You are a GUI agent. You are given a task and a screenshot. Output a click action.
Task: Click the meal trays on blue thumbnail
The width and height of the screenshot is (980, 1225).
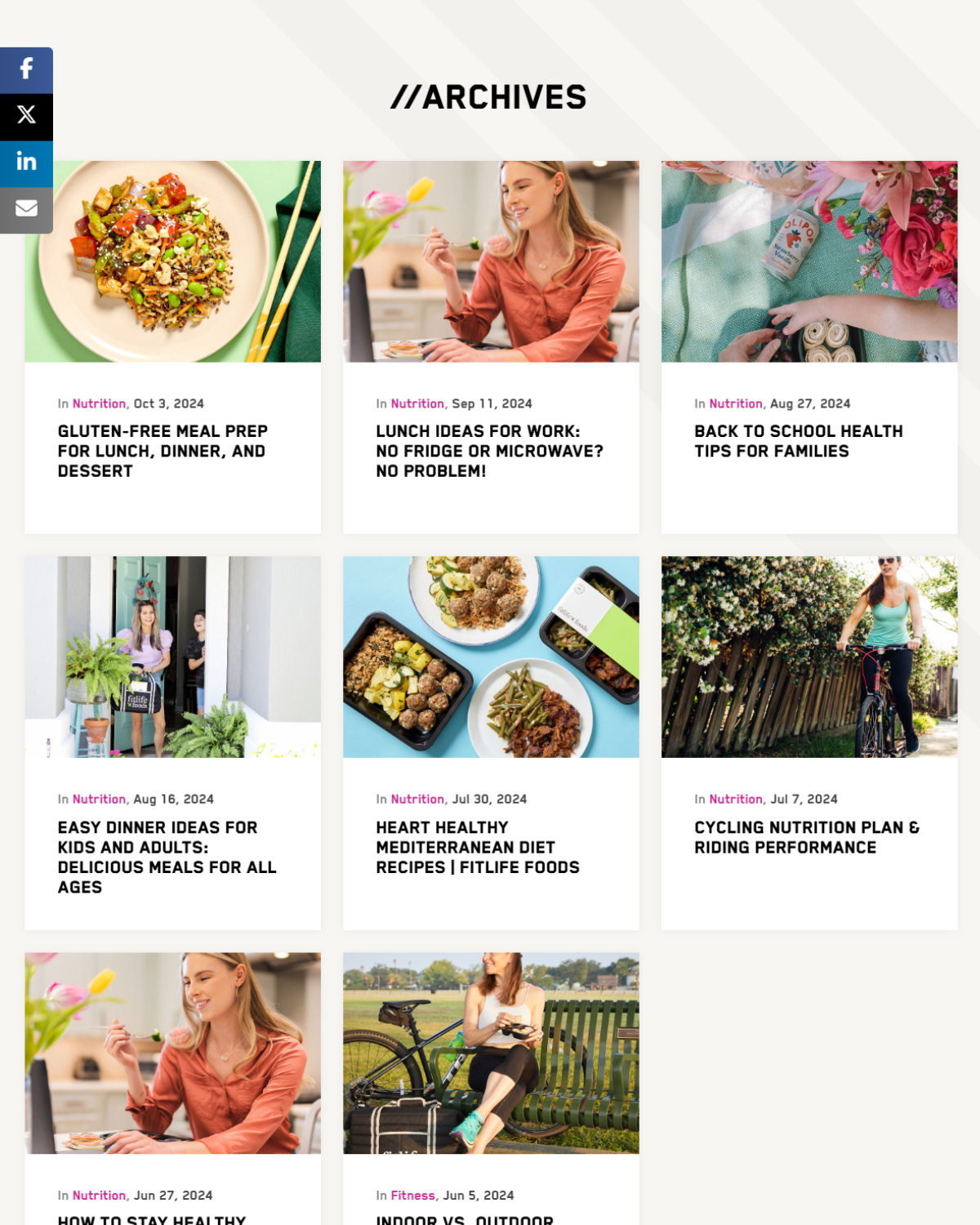point(491,657)
